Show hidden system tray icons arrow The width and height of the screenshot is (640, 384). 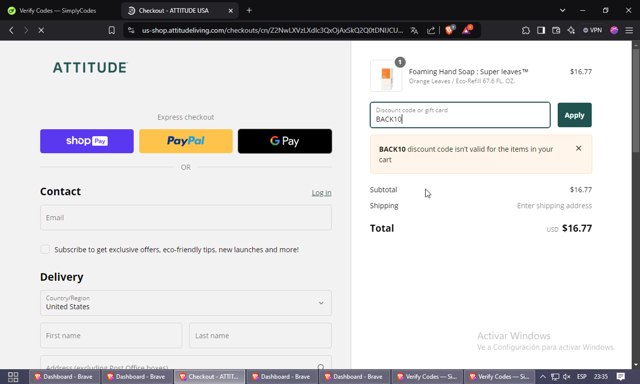(542, 377)
